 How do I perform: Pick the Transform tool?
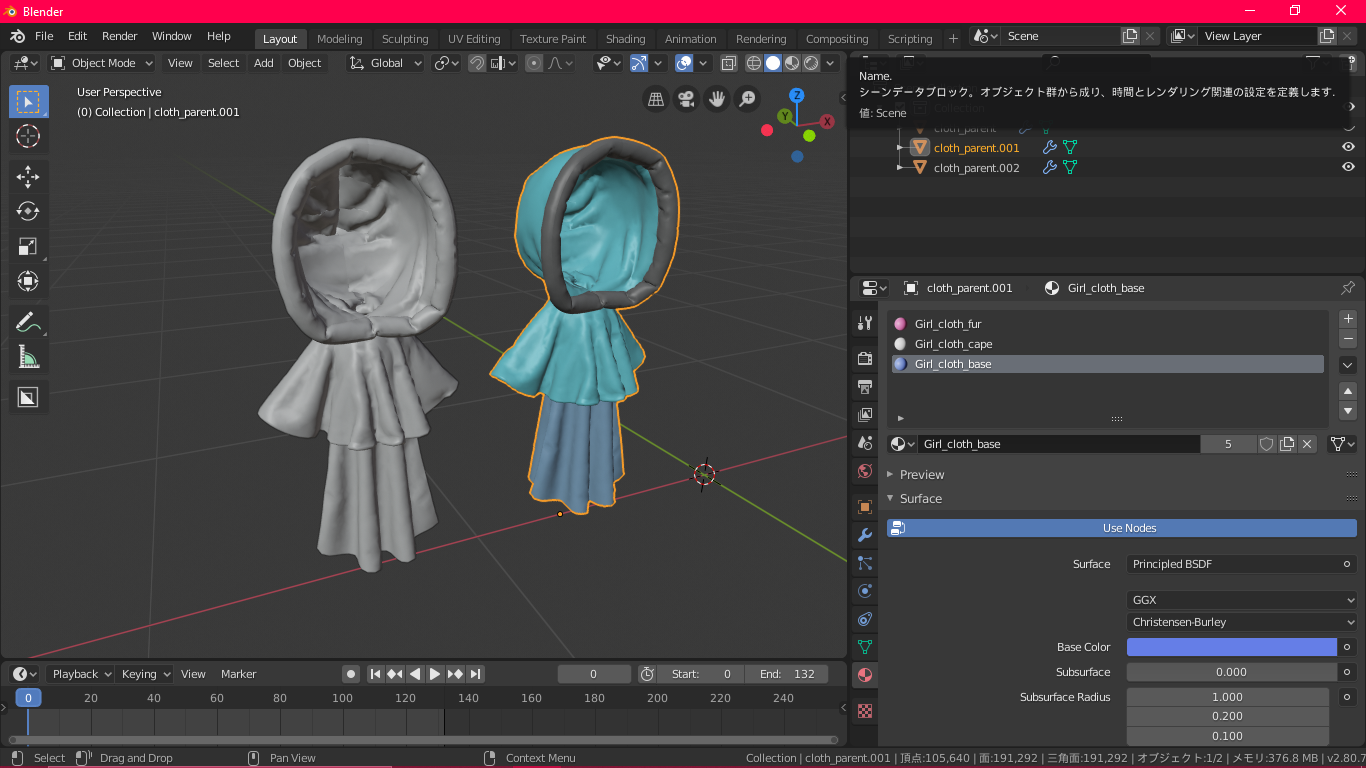[x=28, y=281]
